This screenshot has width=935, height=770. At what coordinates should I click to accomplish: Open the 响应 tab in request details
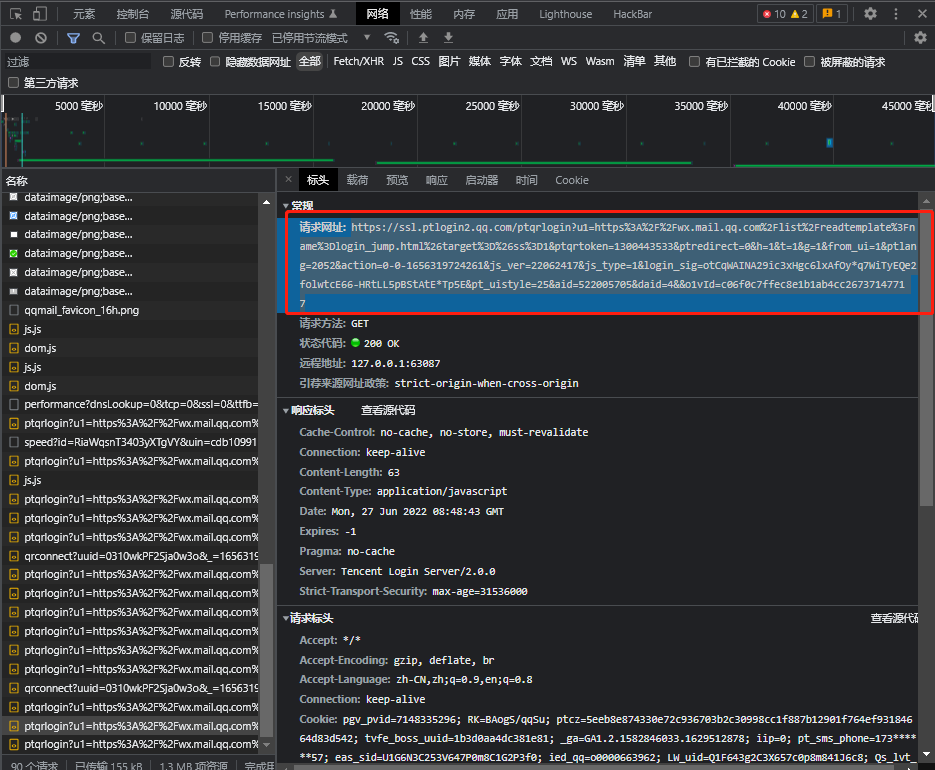click(x=436, y=180)
